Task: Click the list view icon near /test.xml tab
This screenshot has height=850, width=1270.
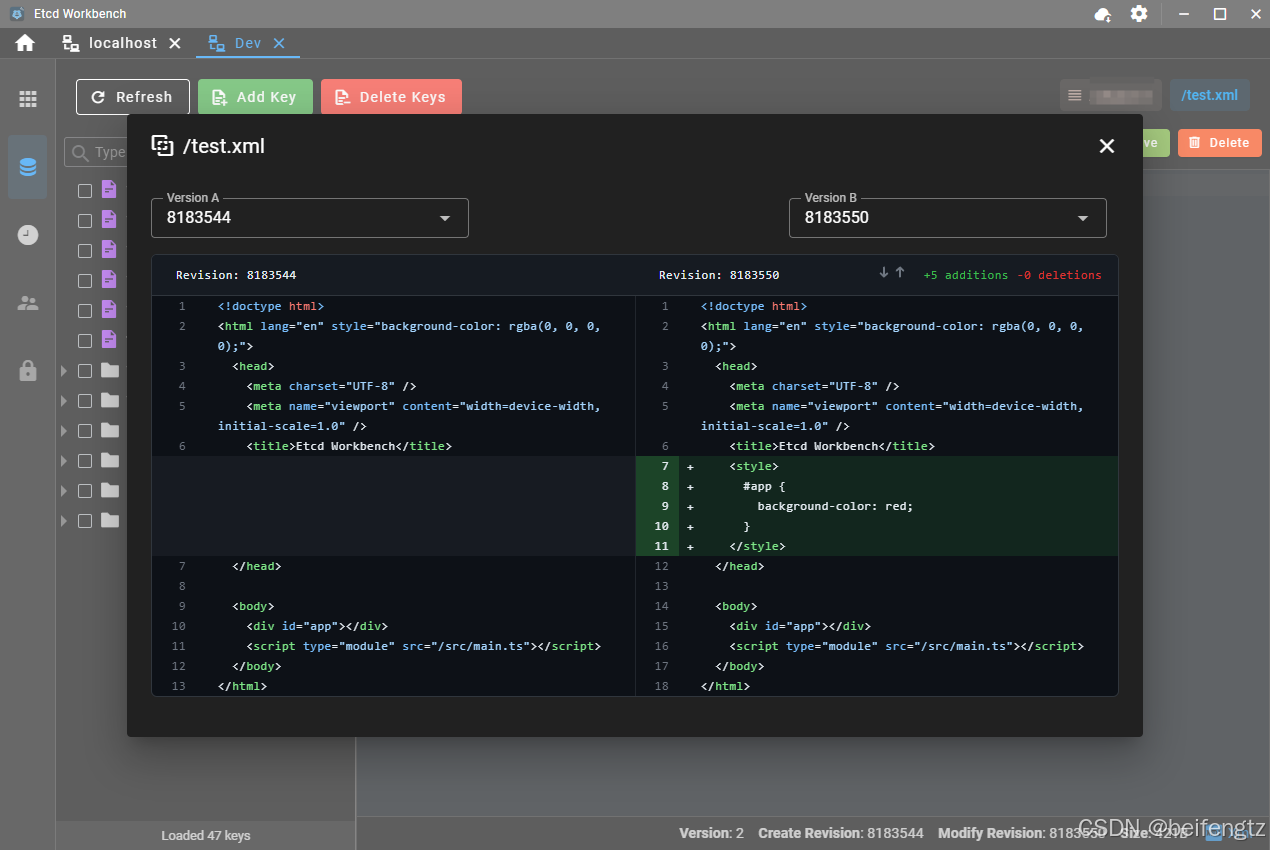Action: (x=1075, y=95)
